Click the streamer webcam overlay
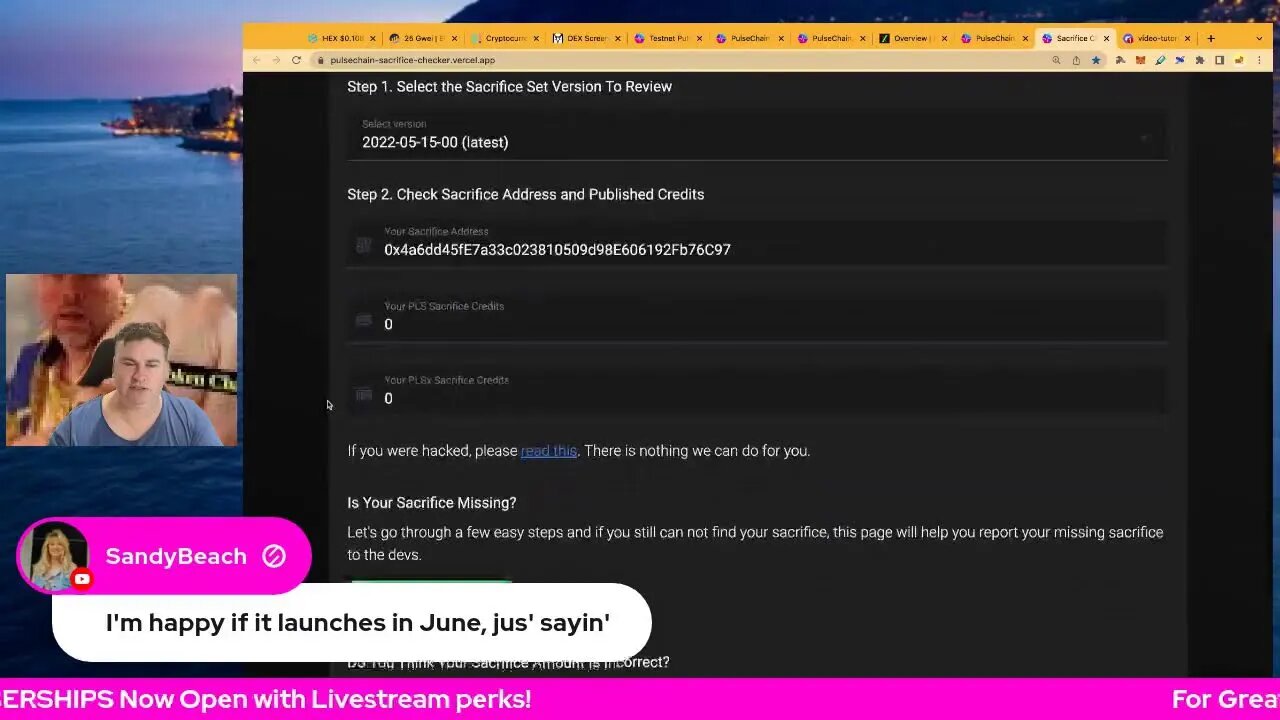Viewport: 1280px width, 720px height. [x=121, y=360]
